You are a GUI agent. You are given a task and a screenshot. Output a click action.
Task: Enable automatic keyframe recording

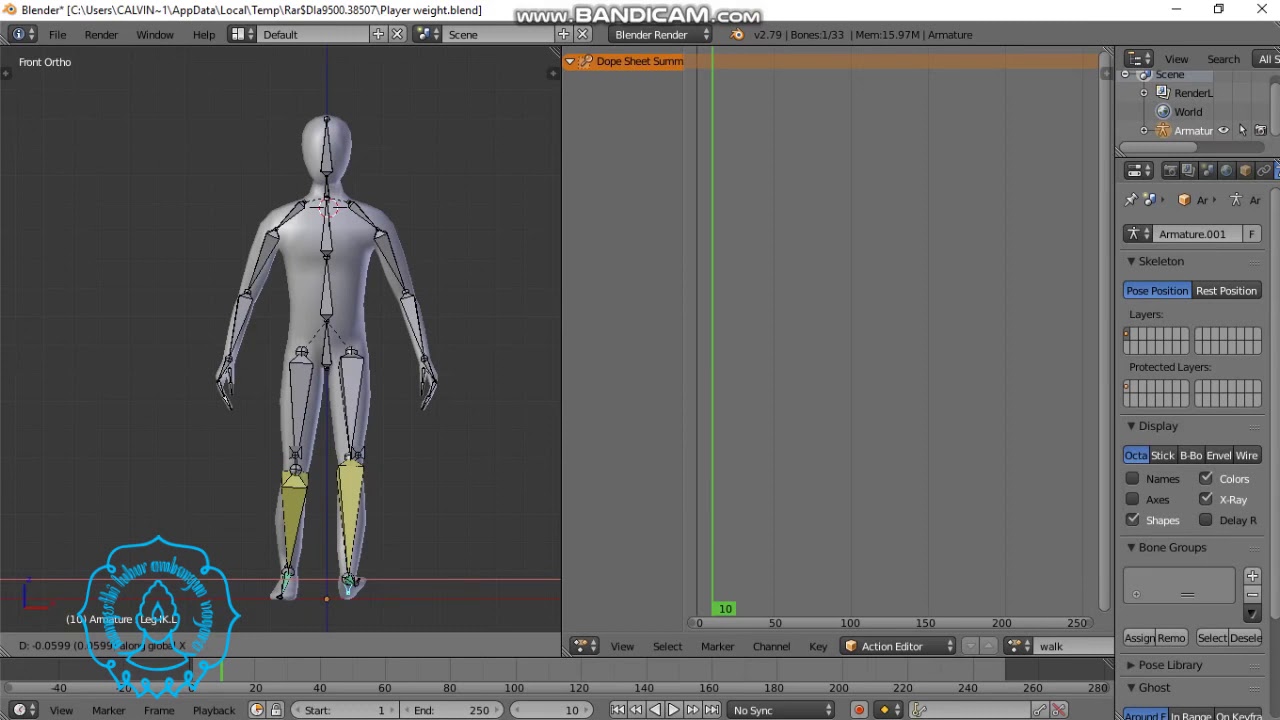pyautogui.click(x=858, y=710)
